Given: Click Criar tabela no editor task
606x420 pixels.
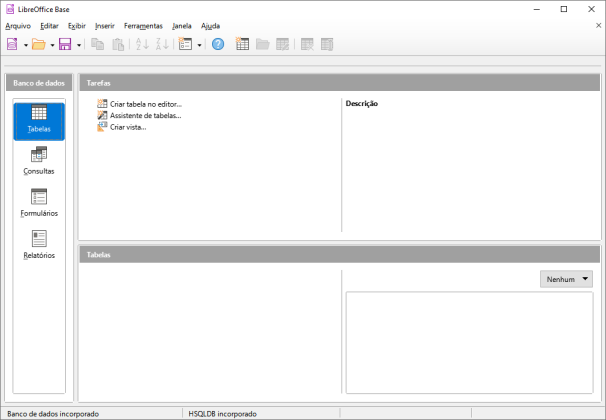Looking at the screenshot, I should coord(140,104).
